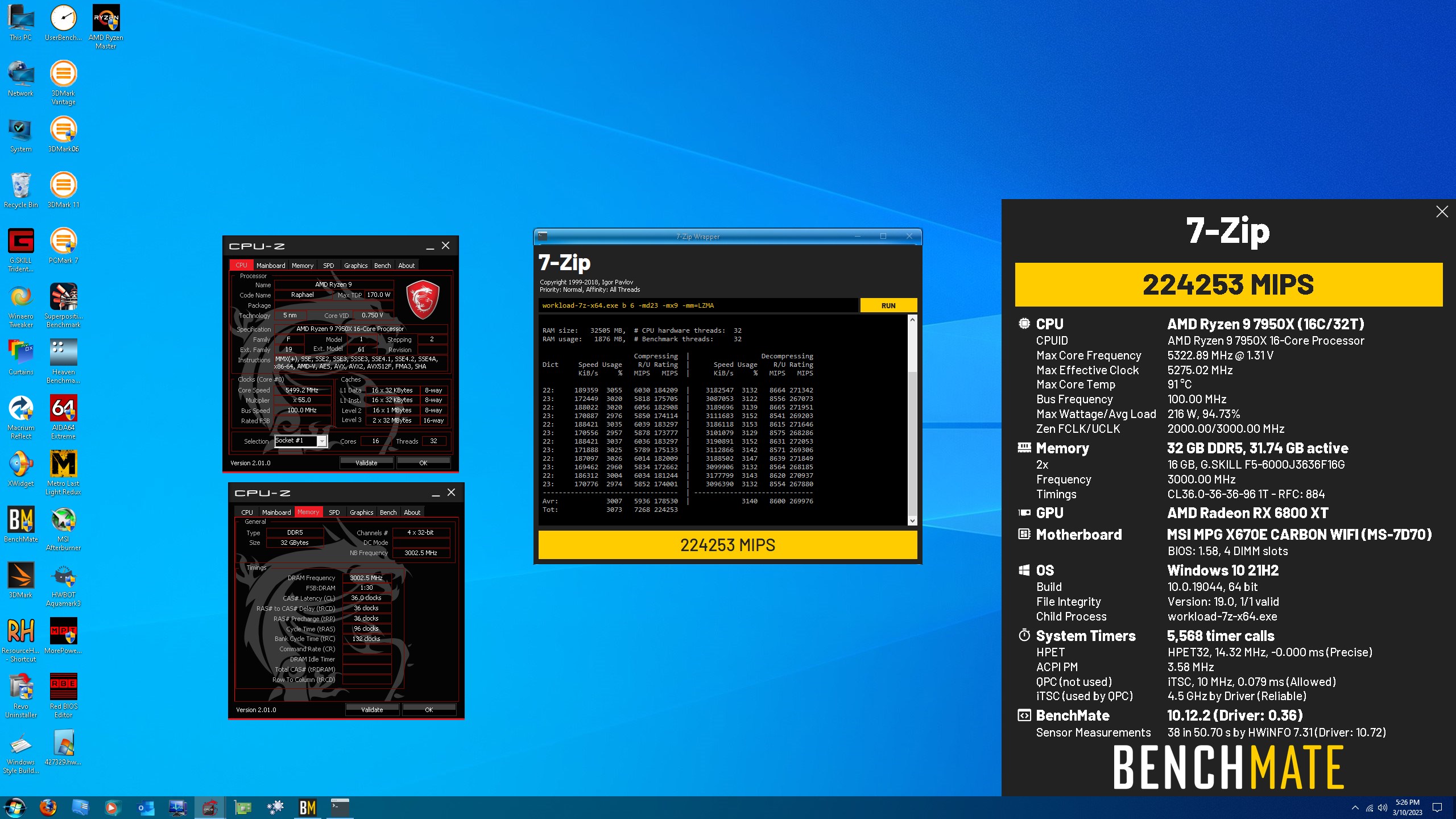Open Revo Uninstaller desktop icon
Image resolution: width=1456 pixels, height=819 pixels.
(21, 696)
